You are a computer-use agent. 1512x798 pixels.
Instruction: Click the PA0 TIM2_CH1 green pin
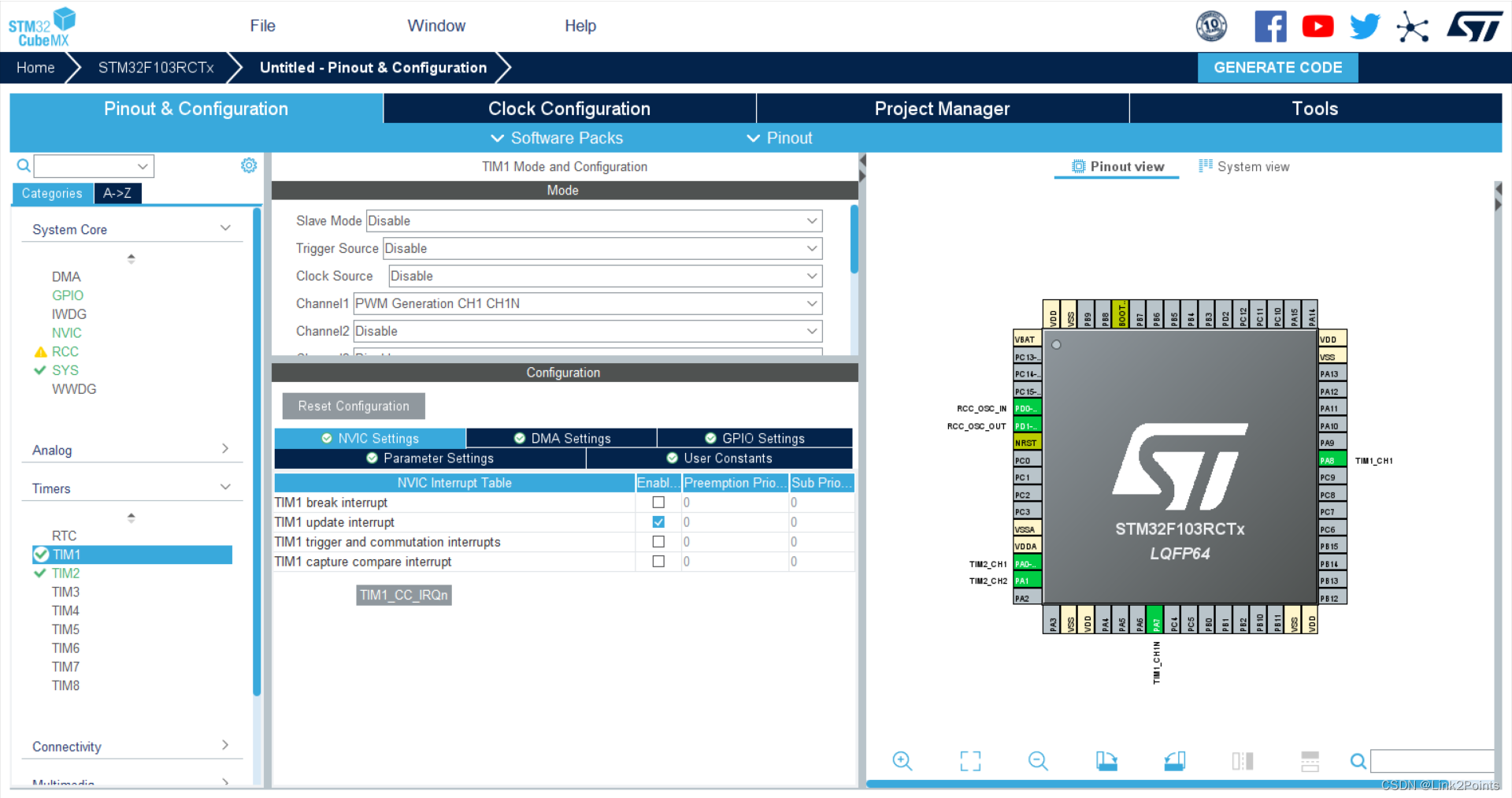click(x=1027, y=563)
